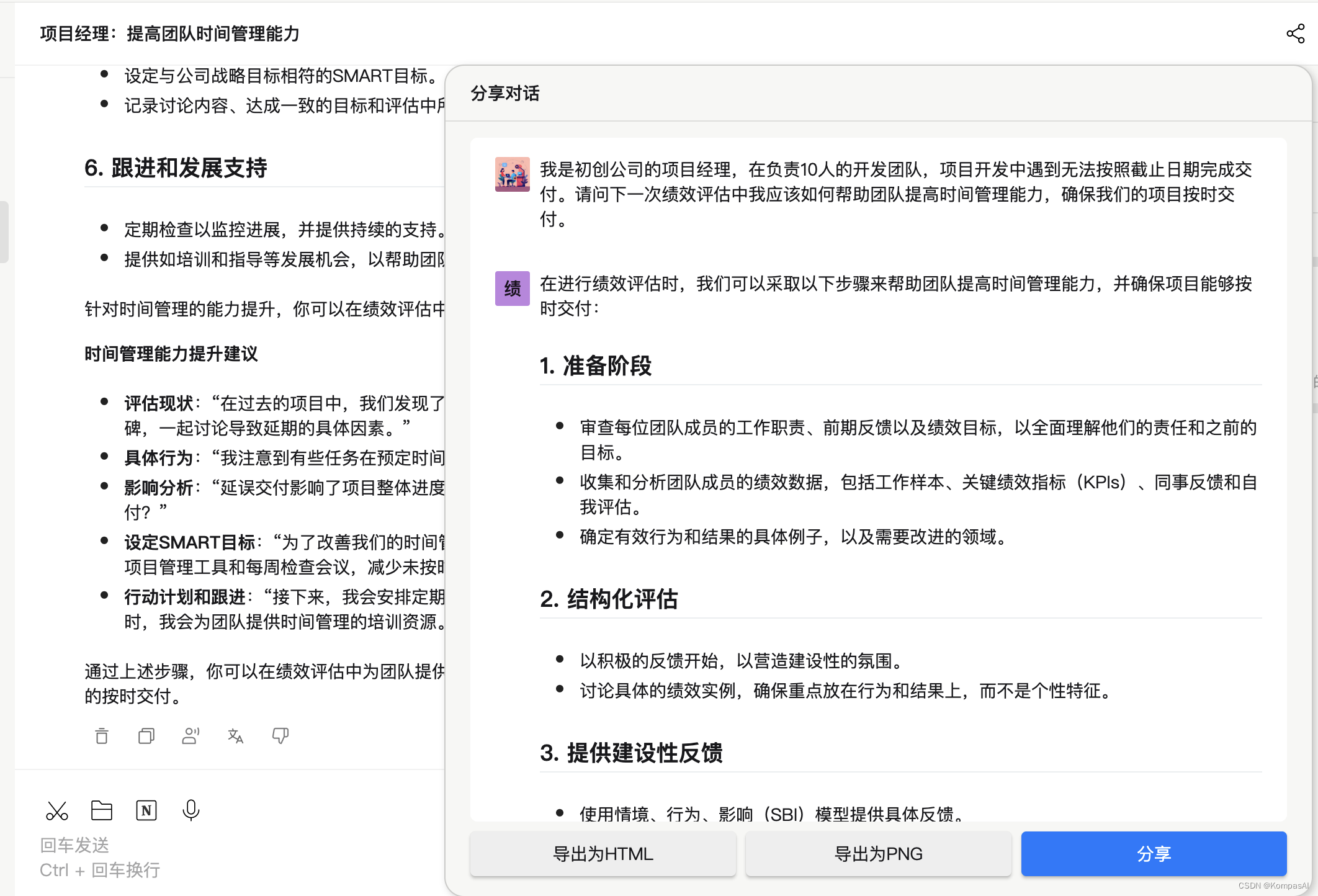Screen dimensions: 1318x896
Task: Click the share icon in top-right corner
Action: click(1295, 34)
